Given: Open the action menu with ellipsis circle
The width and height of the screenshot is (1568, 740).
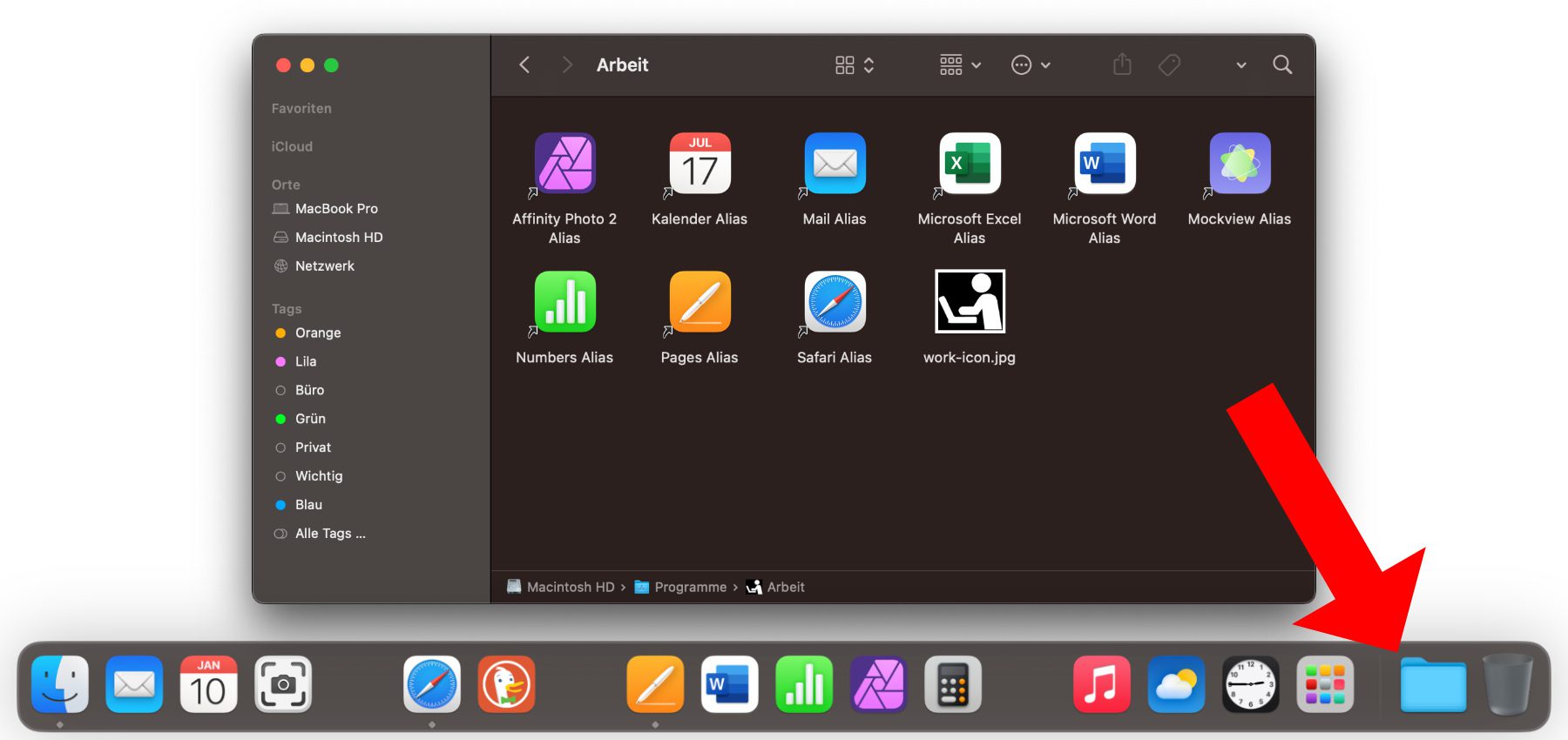Looking at the screenshot, I should tap(1031, 65).
